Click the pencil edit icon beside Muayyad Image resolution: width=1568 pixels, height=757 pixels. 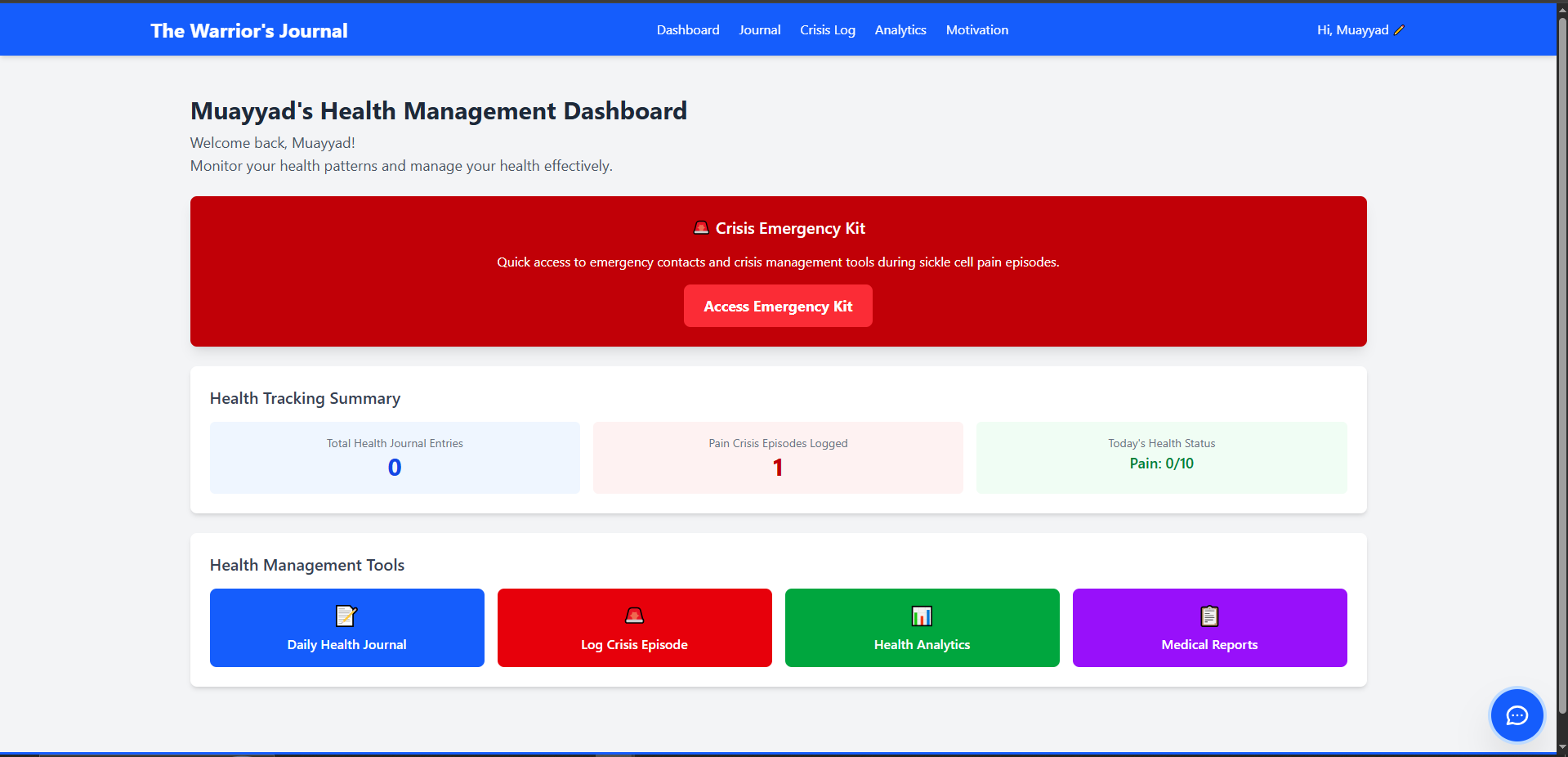[1399, 30]
